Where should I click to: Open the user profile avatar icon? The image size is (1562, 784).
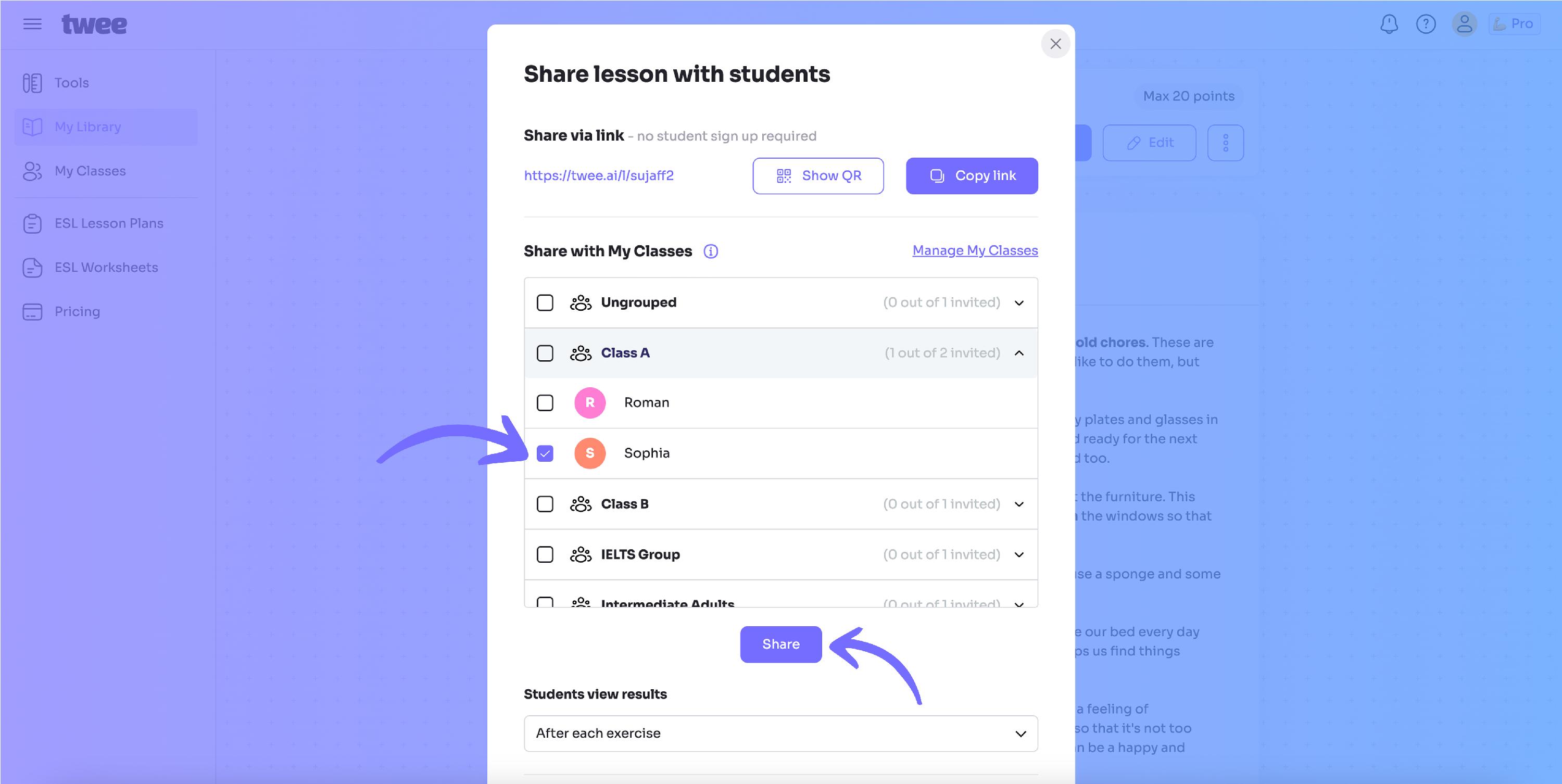point(1464,24)
